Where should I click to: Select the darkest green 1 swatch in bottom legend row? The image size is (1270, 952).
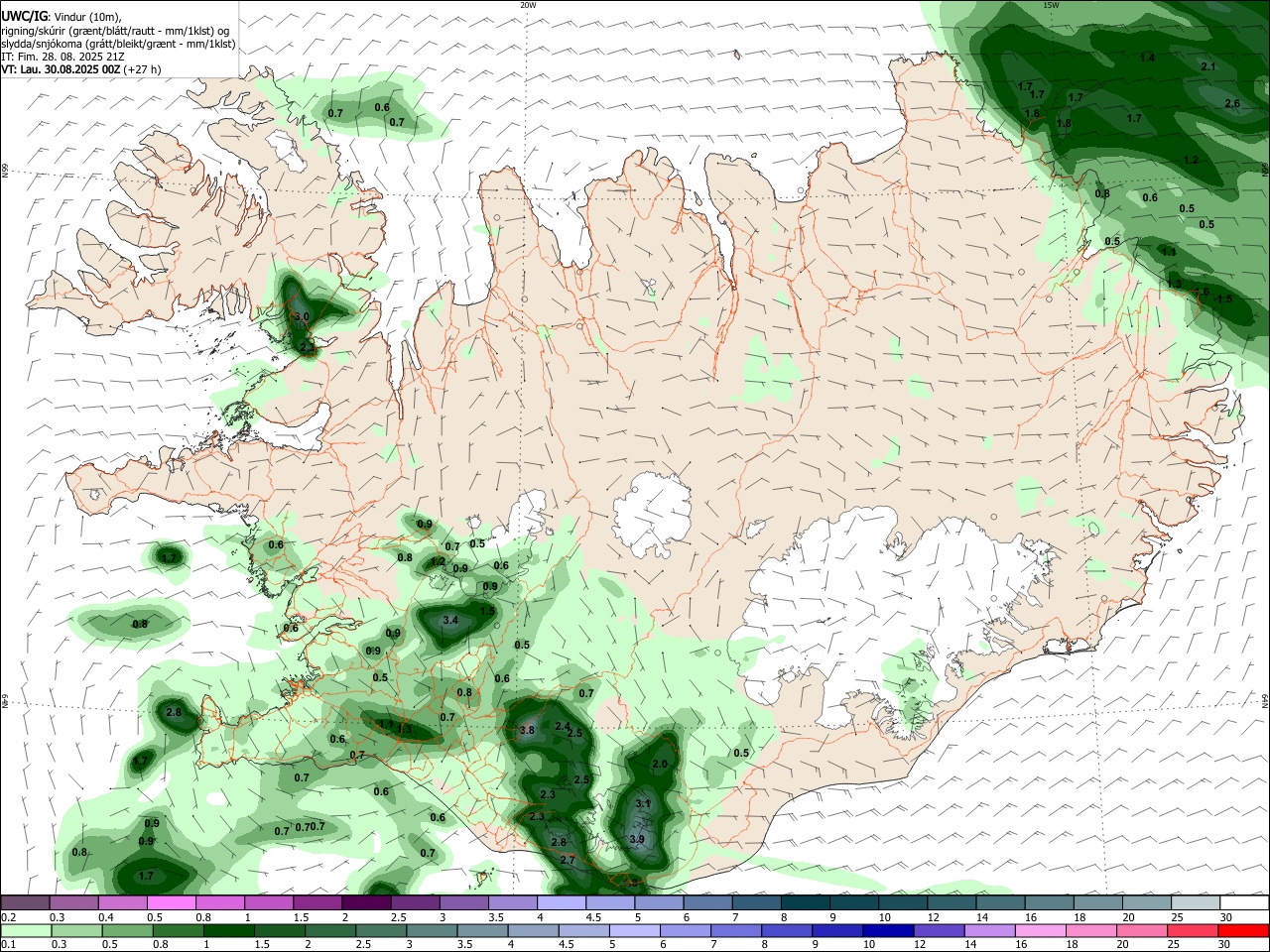227,930
